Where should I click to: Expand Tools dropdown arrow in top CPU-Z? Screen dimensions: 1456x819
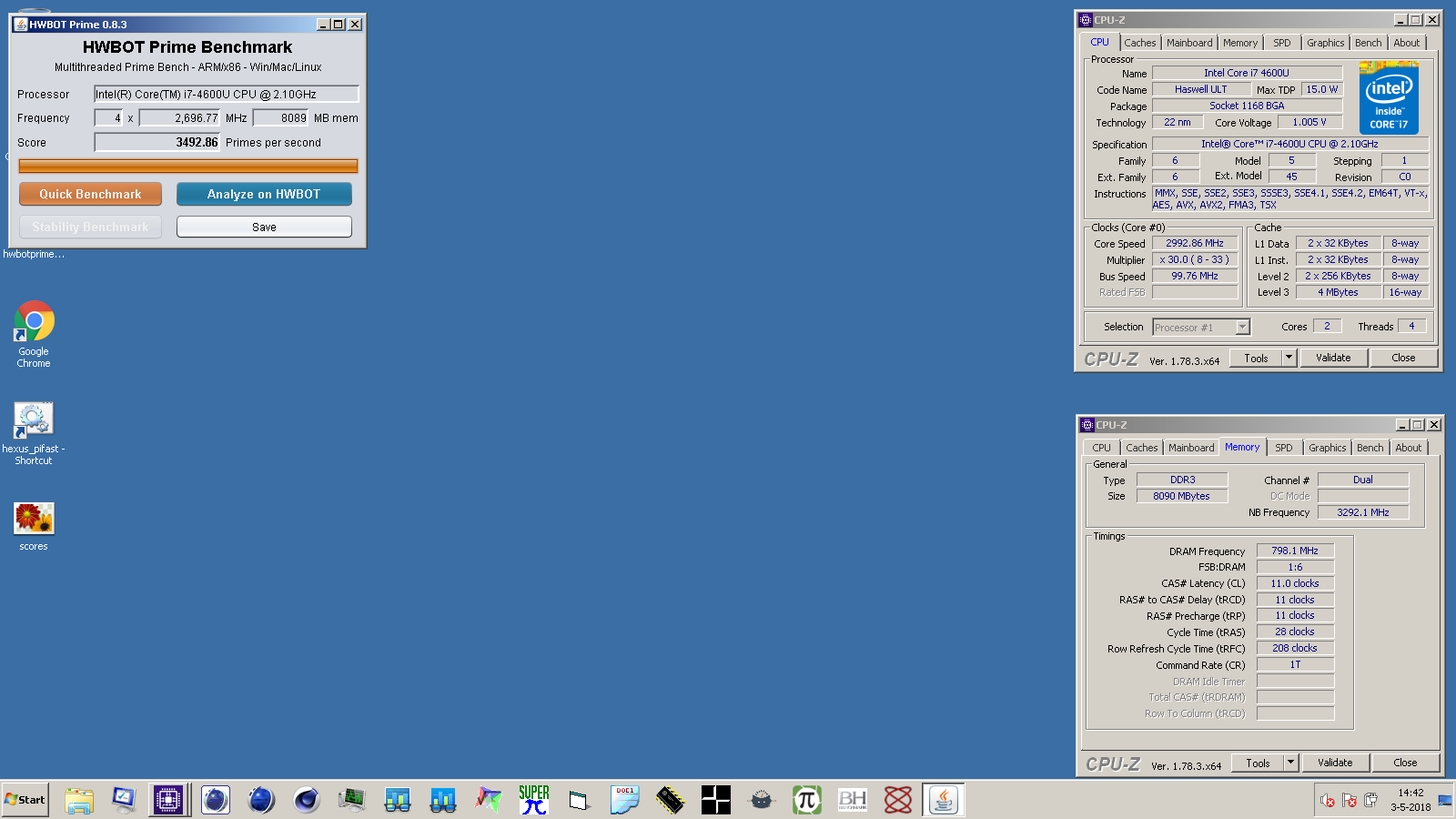coord(1289,358)
